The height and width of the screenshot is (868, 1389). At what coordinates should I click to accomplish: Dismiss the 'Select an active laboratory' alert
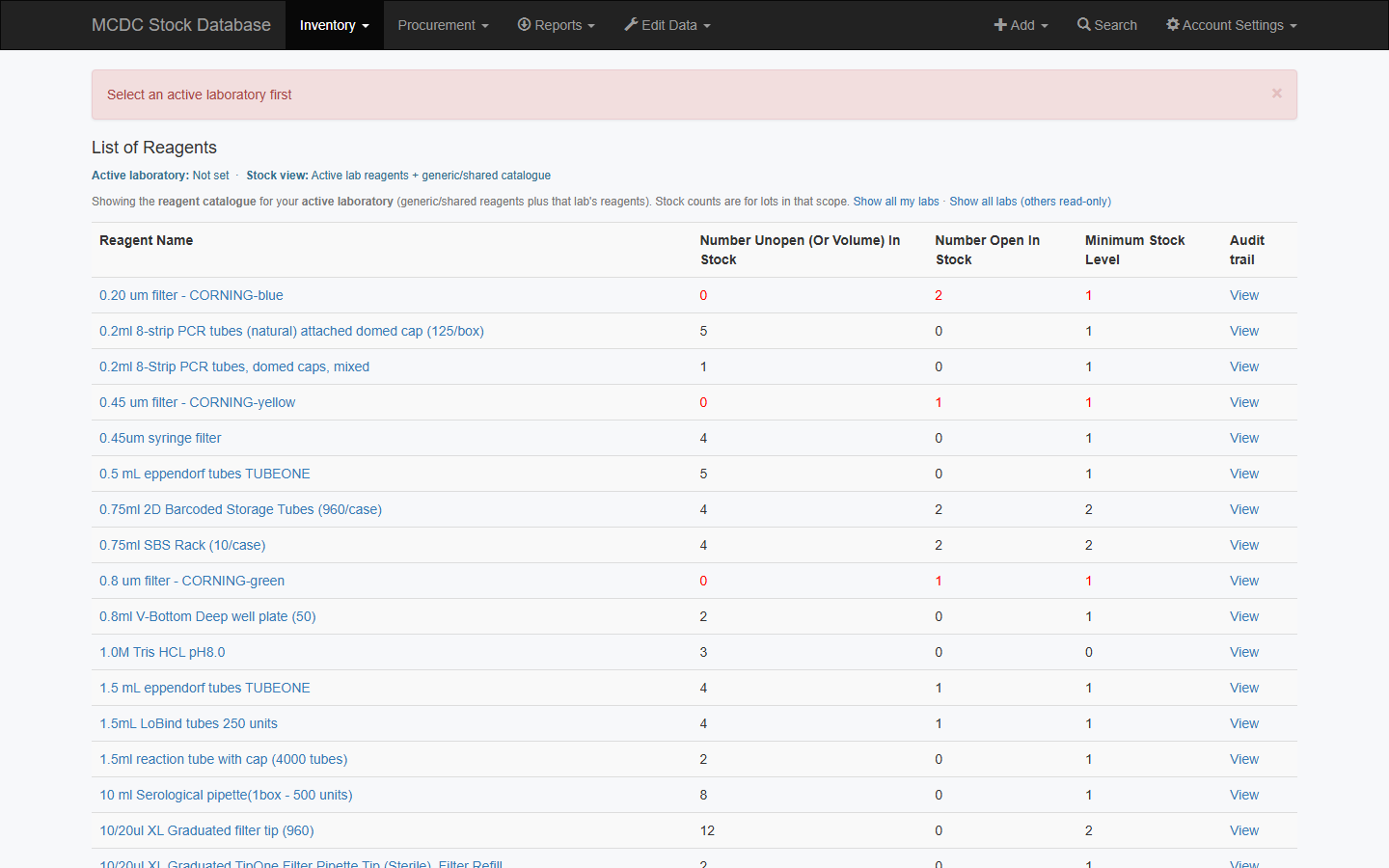click(1276, 94)
